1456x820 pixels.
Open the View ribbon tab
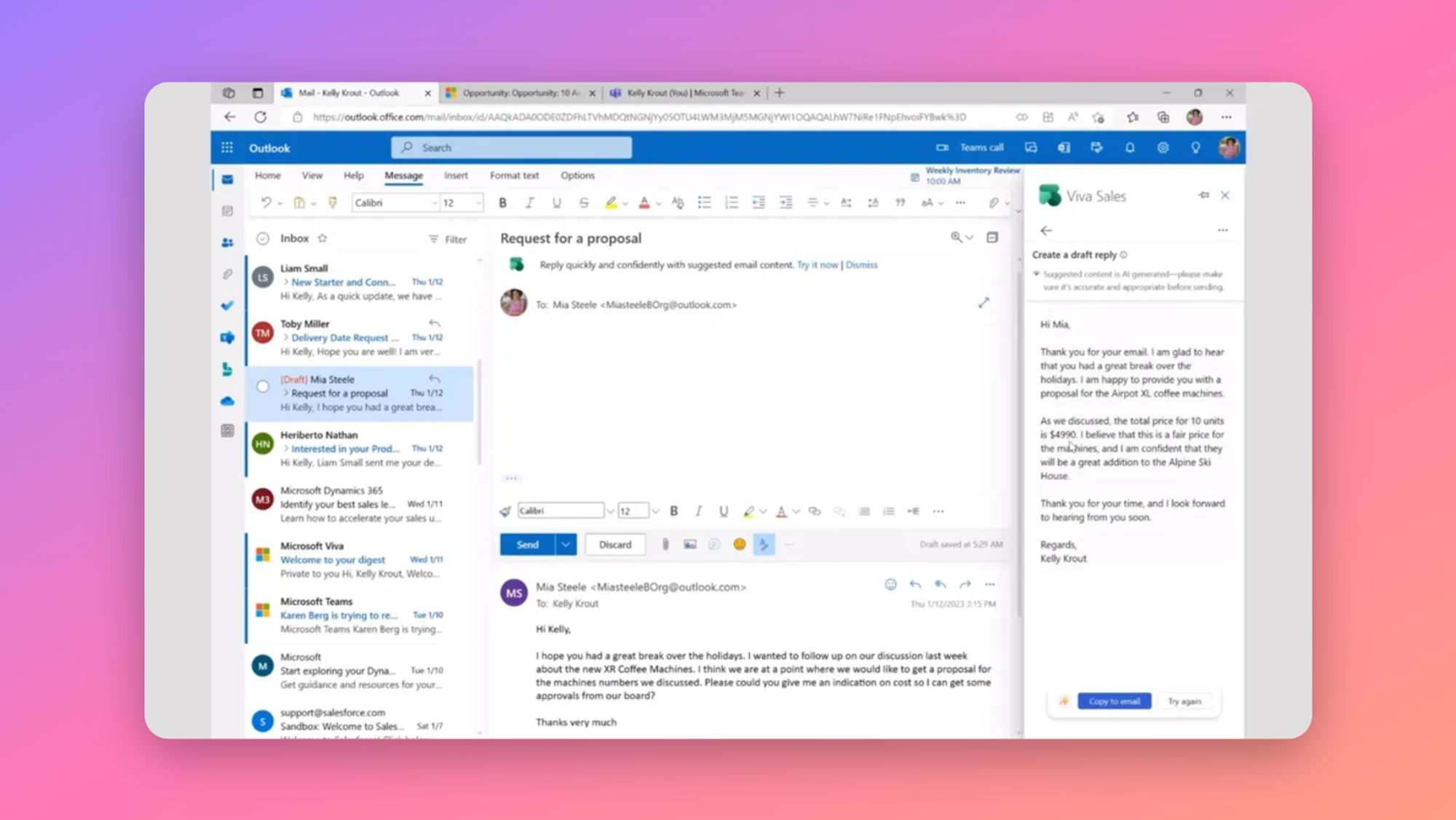click(x=312, y=176)
